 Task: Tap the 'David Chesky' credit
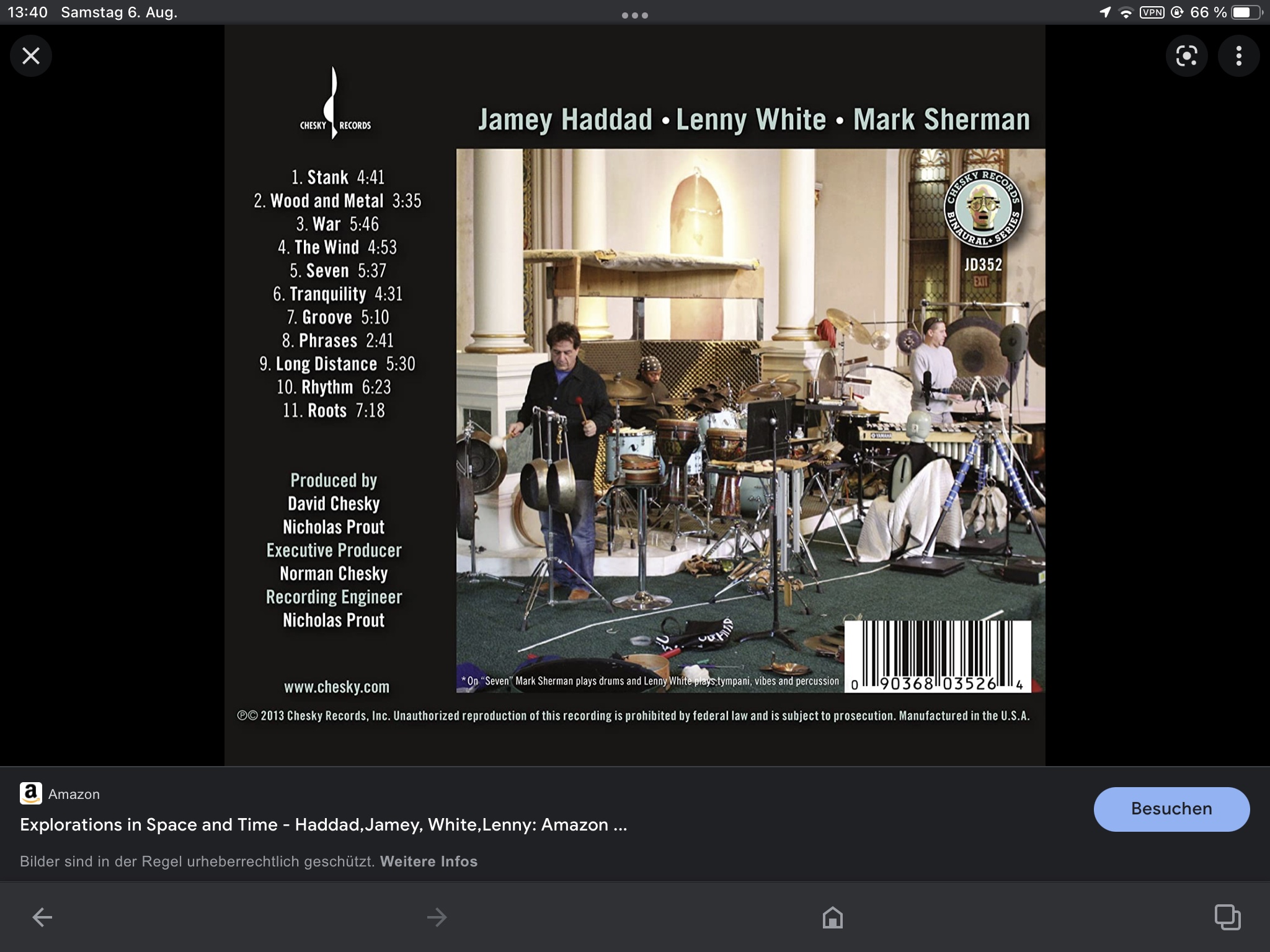click(x=334, y=504)
